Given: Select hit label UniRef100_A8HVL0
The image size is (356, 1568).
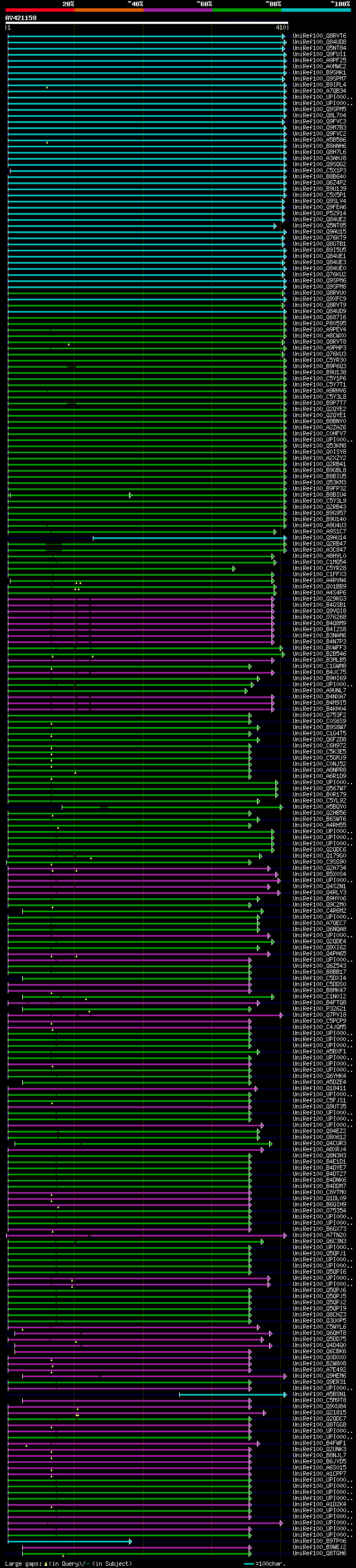Looking at the screenshot, I should coord(319,556).
